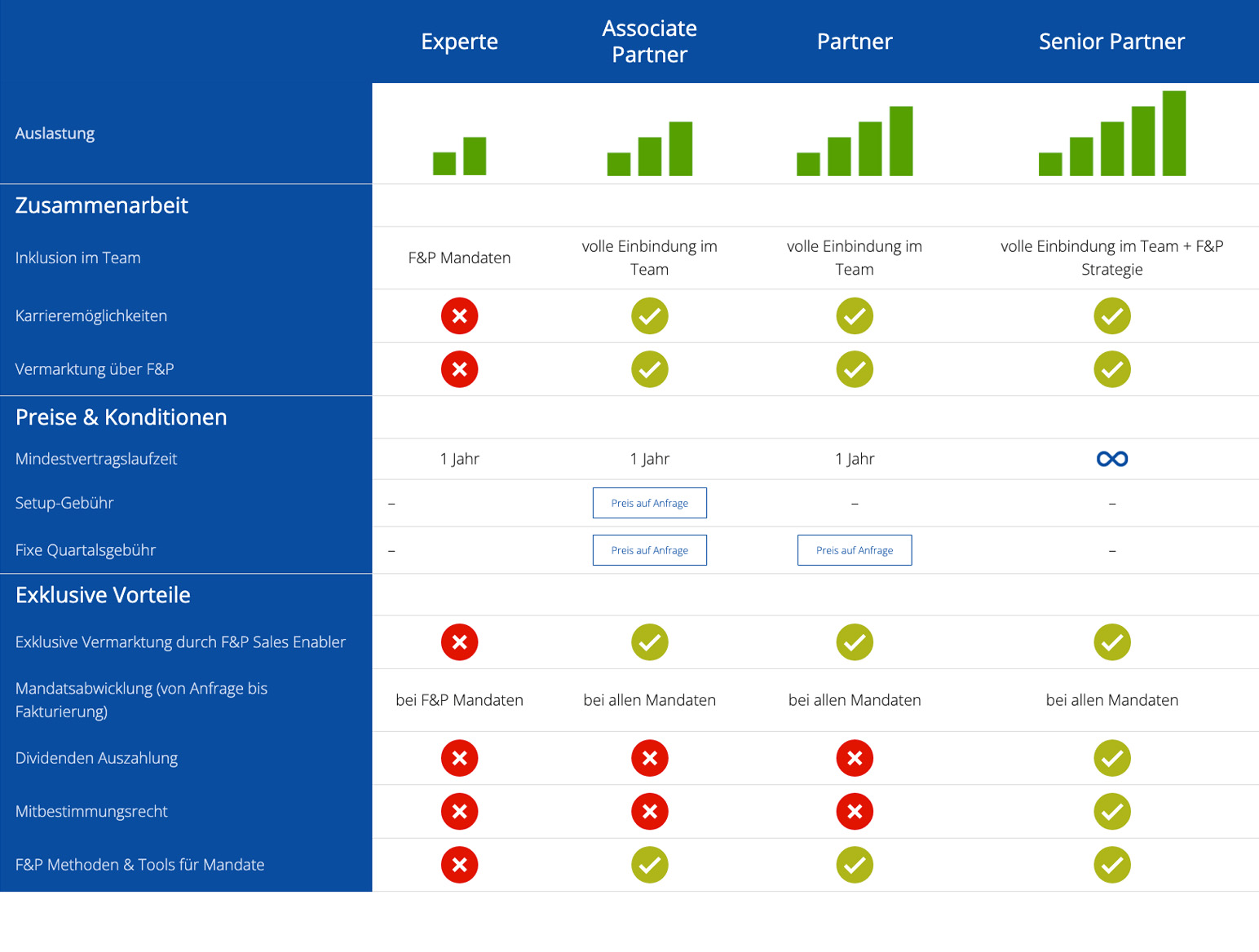
Task: Select the Associate Partner column header
Action: (650, 42)
